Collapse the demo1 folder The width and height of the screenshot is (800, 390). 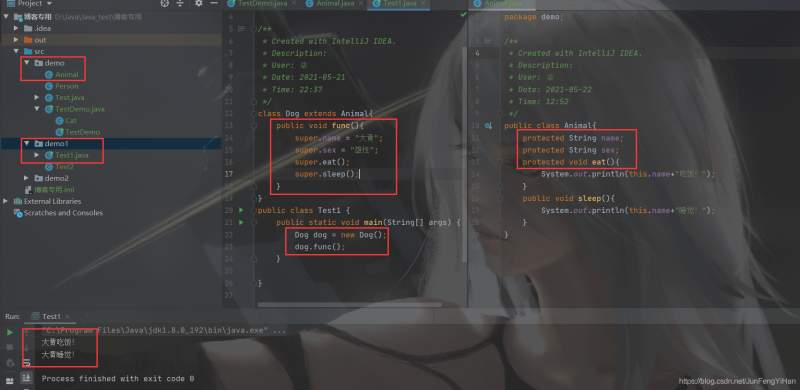click(x=27, y=143)
